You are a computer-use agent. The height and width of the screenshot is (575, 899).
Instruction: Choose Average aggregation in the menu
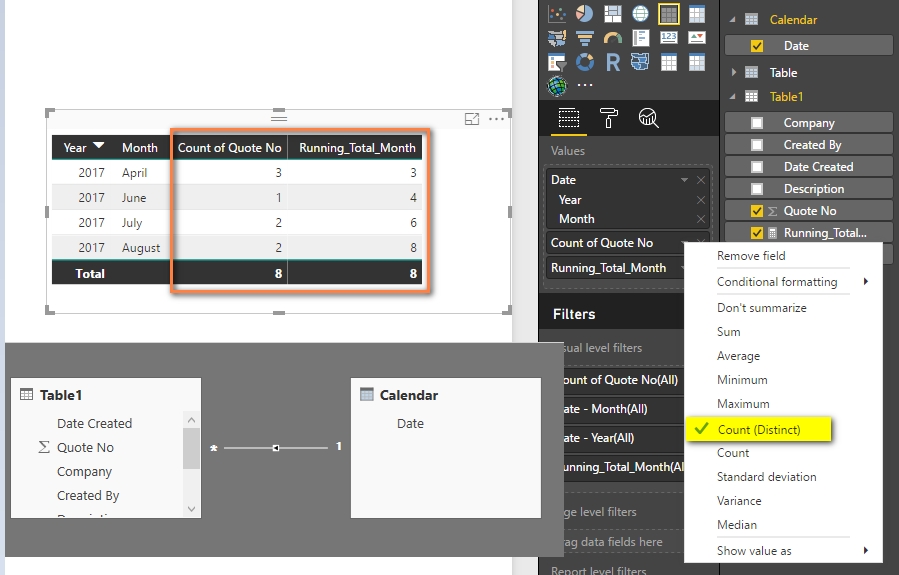click(x=738, y=356)
